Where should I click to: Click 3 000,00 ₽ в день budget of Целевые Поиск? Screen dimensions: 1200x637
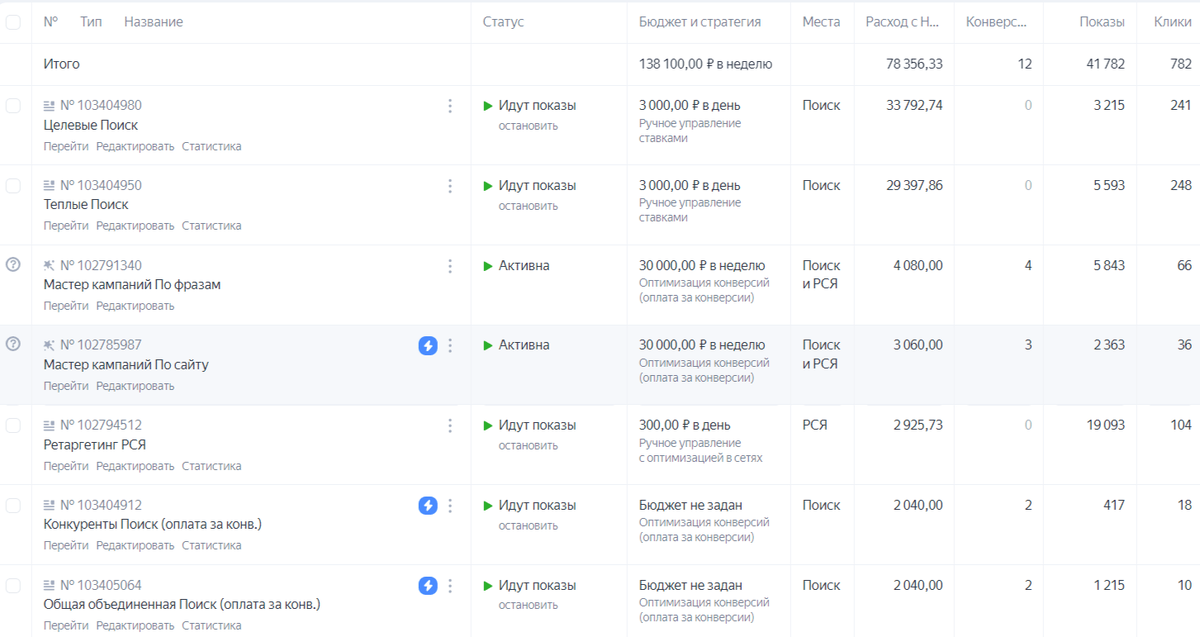click(690, 105)
